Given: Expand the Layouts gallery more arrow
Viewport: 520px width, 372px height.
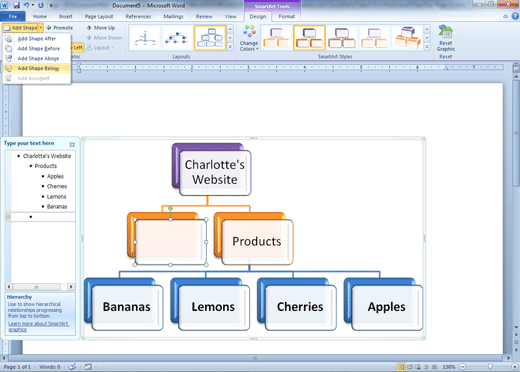Looking at the screenshot, I should [230, 47].
